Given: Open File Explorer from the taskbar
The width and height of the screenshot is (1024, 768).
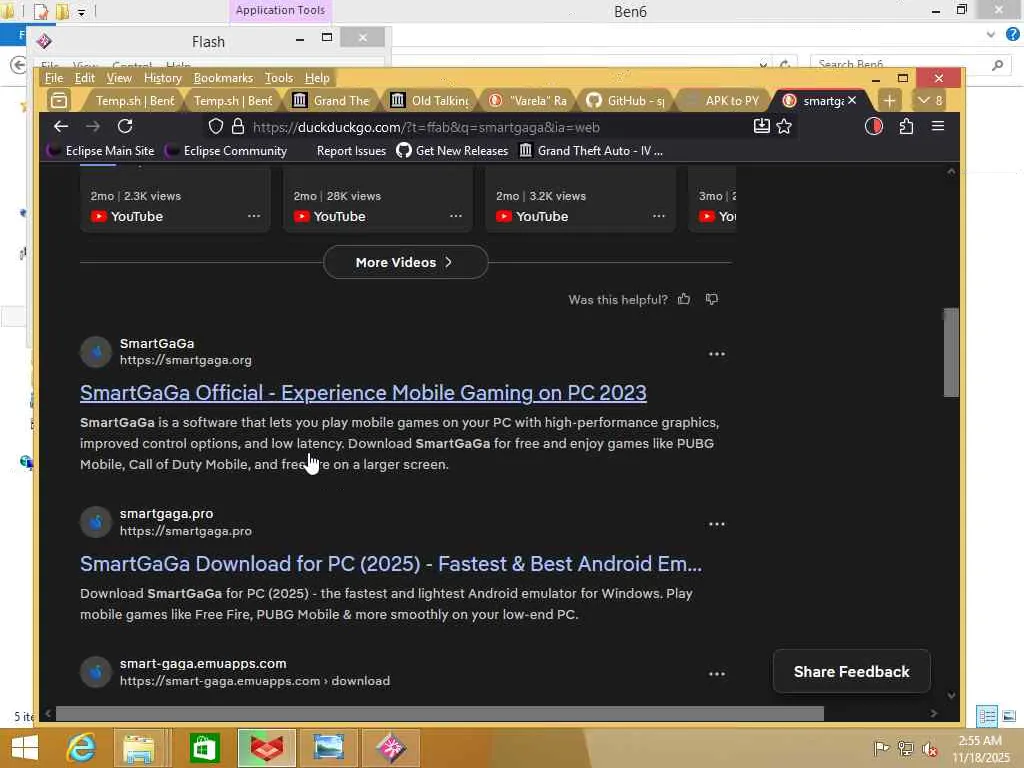Looking at the screenshot, I should (x=139, y=748).
